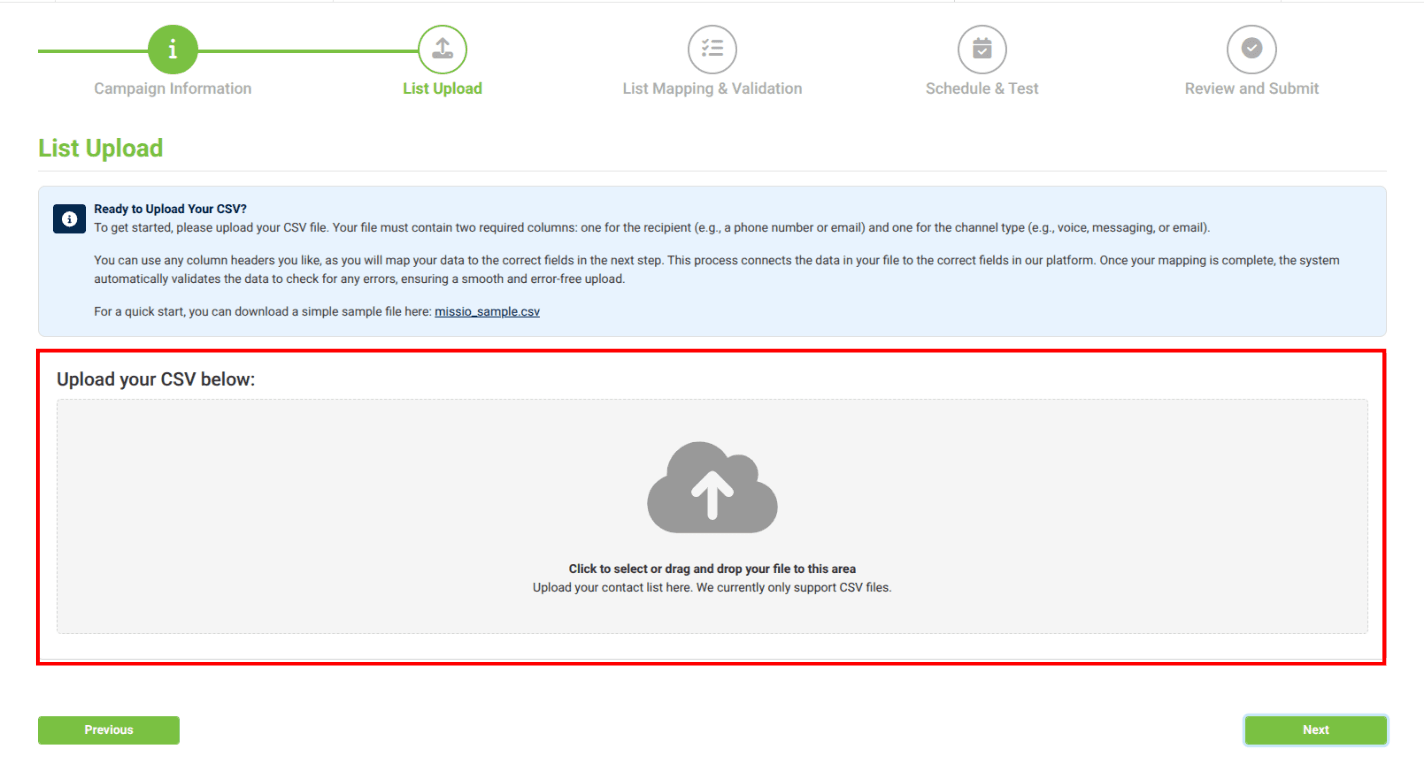This screenshot has width=1424, height=757.
Task: Click the Previous button
Action: 109,730
